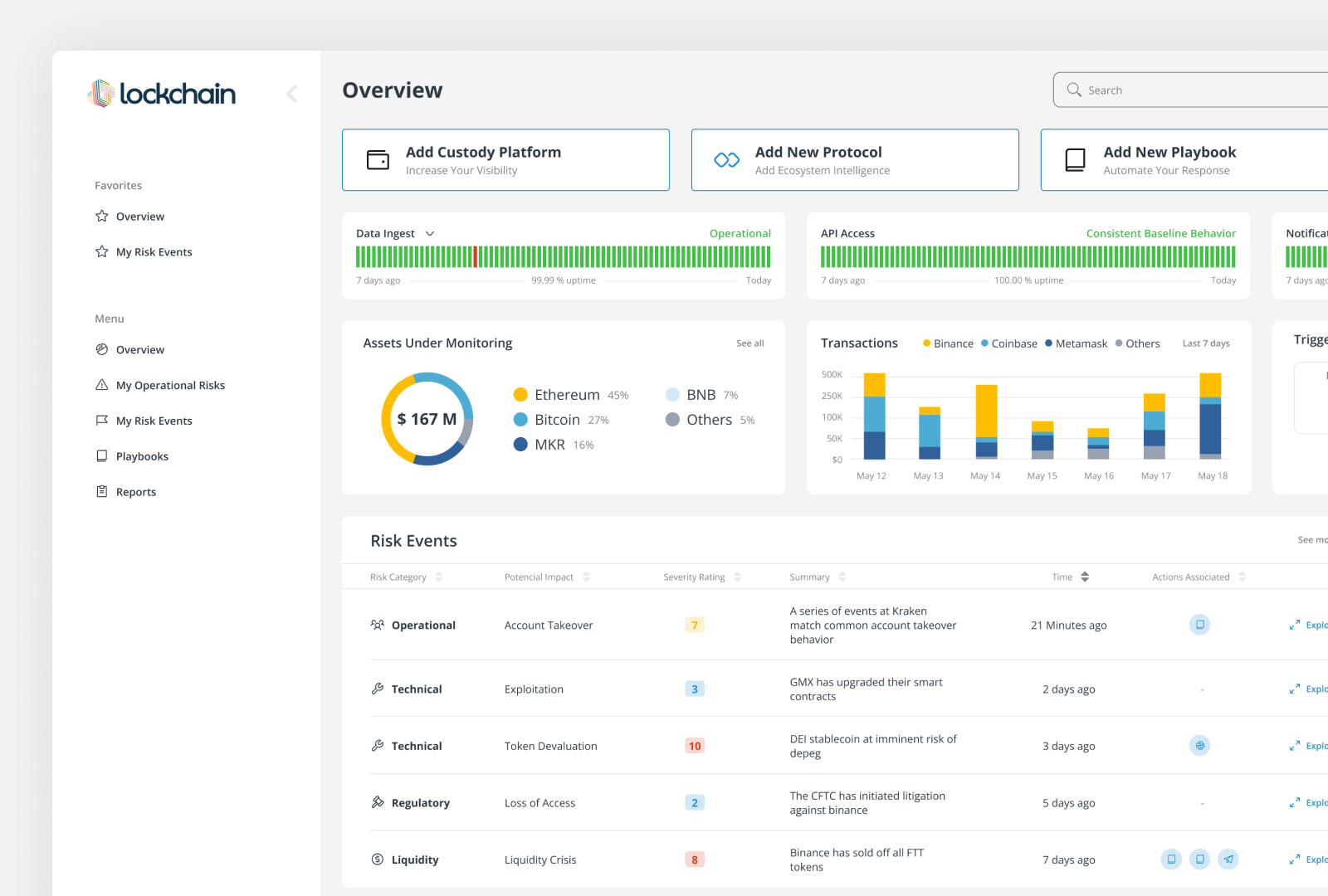Open My Risk Events under Favorites
Screen dimensions: 1328x896
pos(154,251)
